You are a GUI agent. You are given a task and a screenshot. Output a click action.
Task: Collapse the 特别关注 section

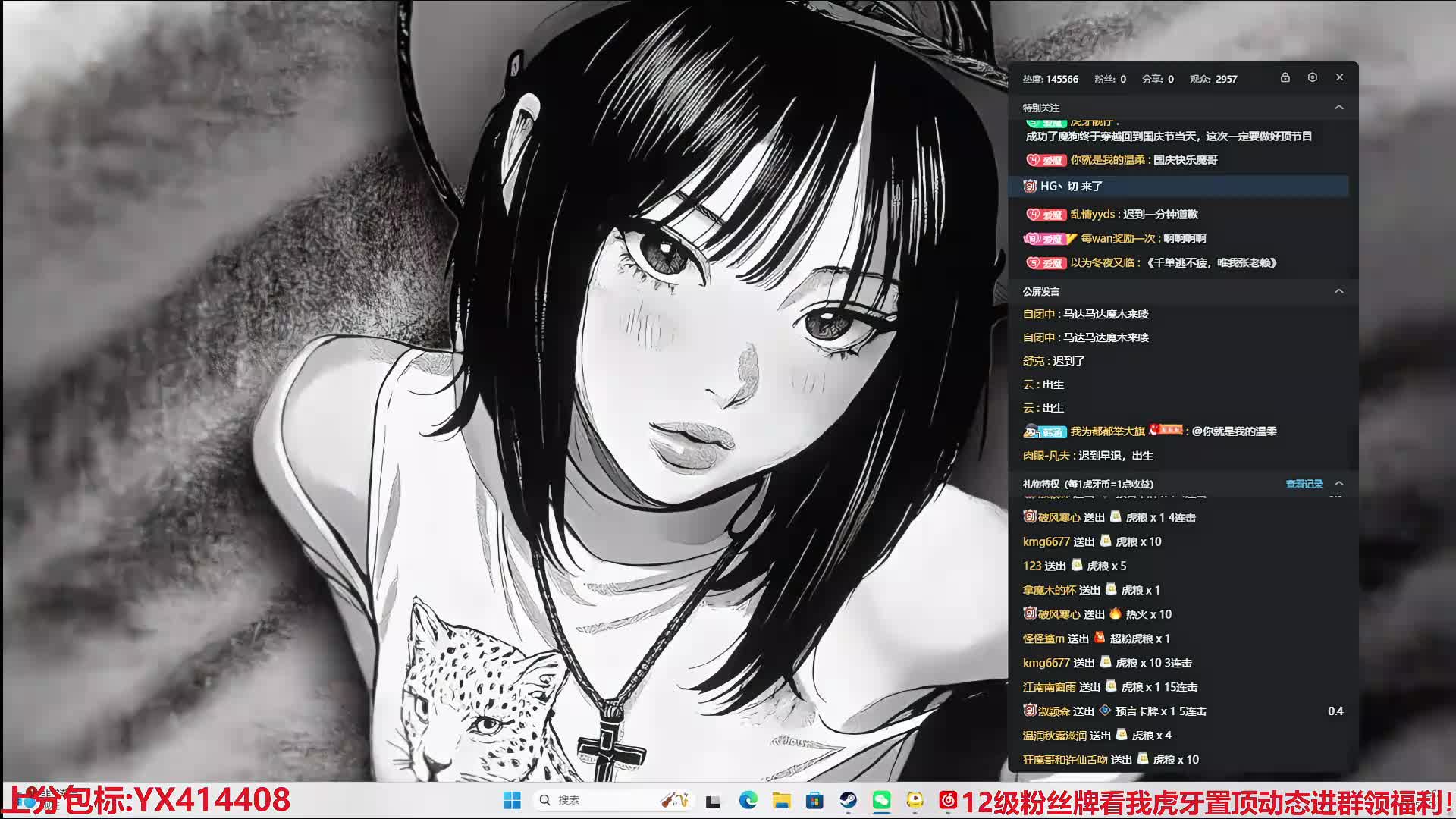tap(1339, 108)
